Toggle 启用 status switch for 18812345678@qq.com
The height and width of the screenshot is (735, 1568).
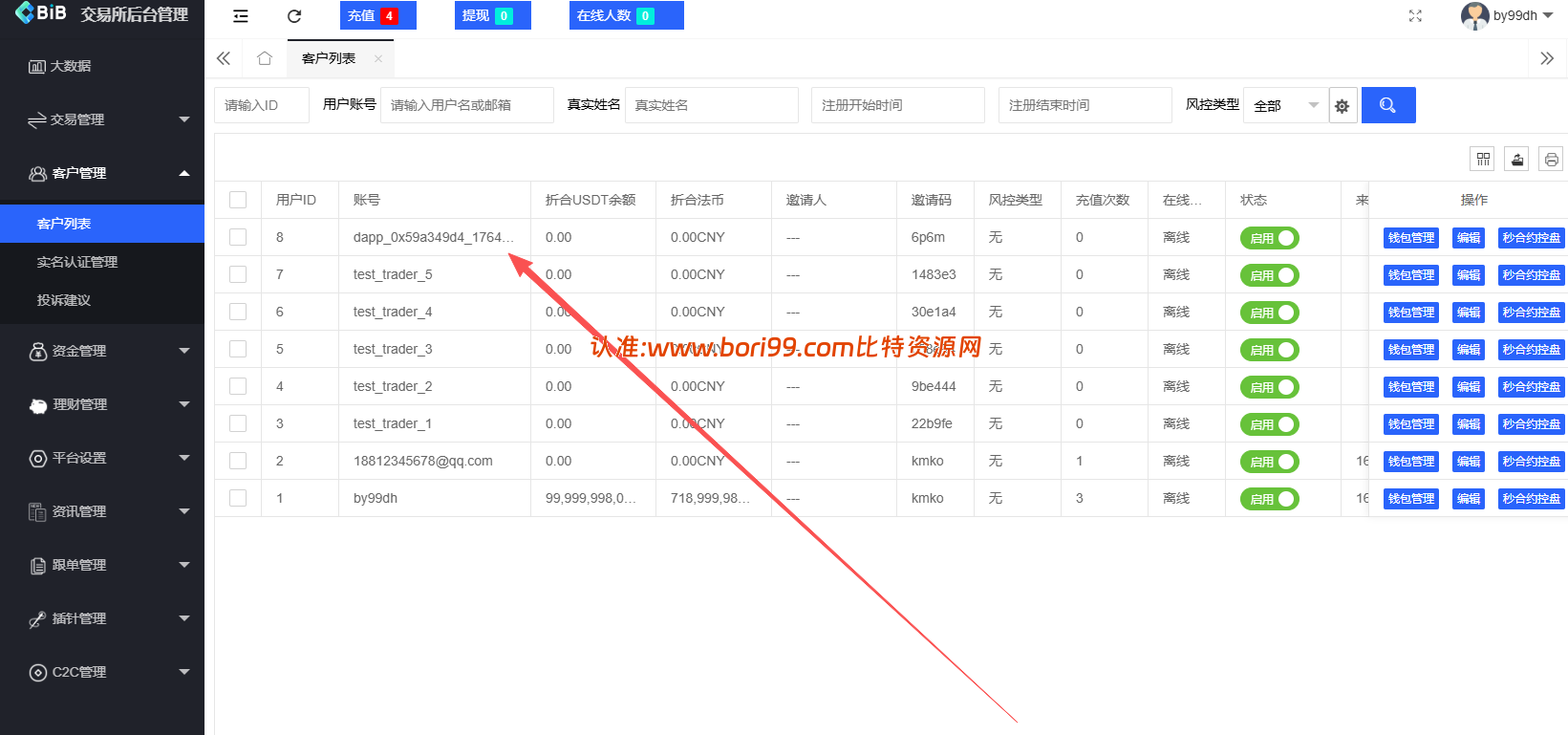[x=1269, y=462]
